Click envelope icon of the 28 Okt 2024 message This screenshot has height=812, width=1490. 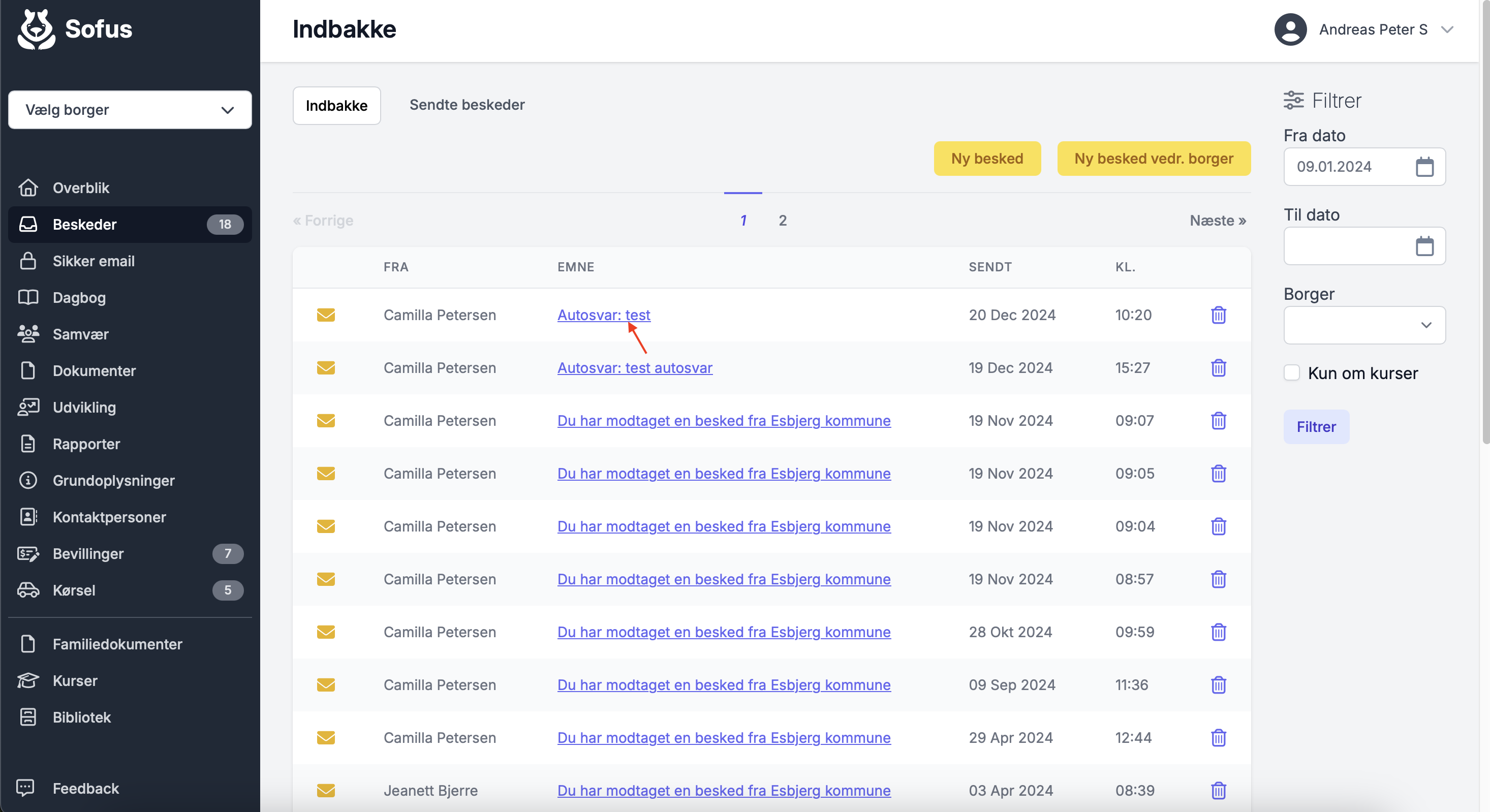[x=326, y=632]
